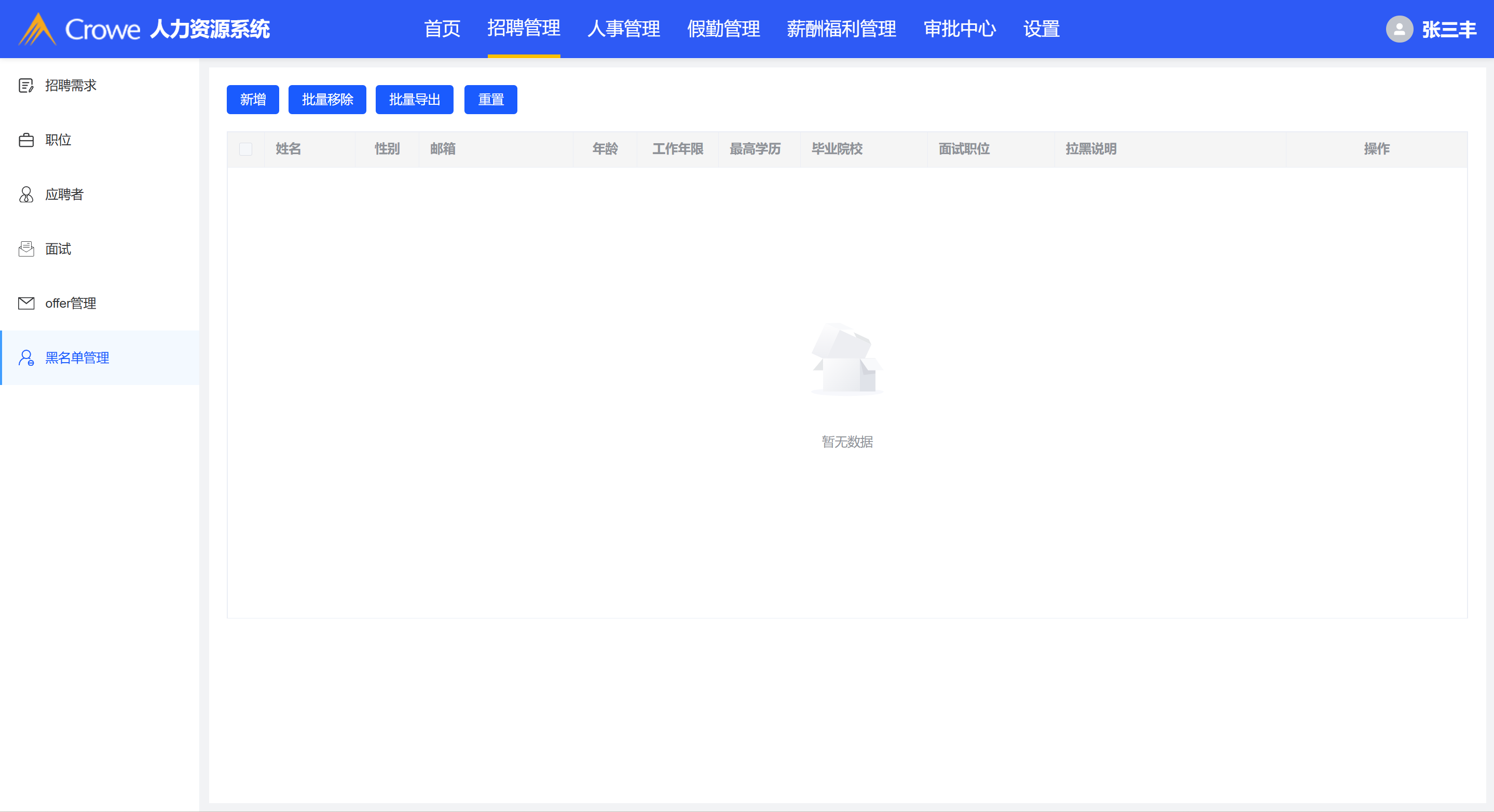This screenshot has width=1494, height=812.
Task: Toggle the select-all checkbox in table header
Action: coord(246,149)
